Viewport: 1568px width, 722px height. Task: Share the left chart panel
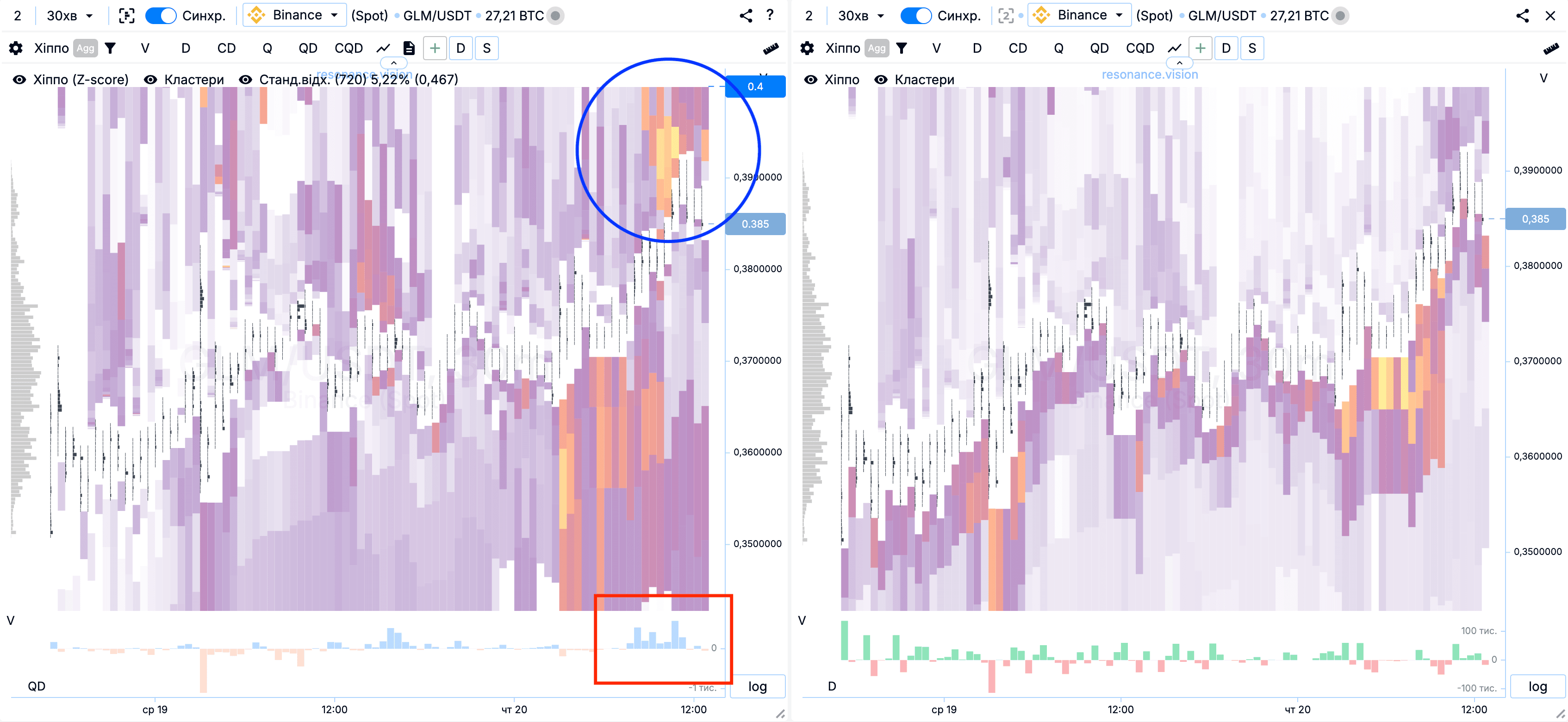point(746,16)
